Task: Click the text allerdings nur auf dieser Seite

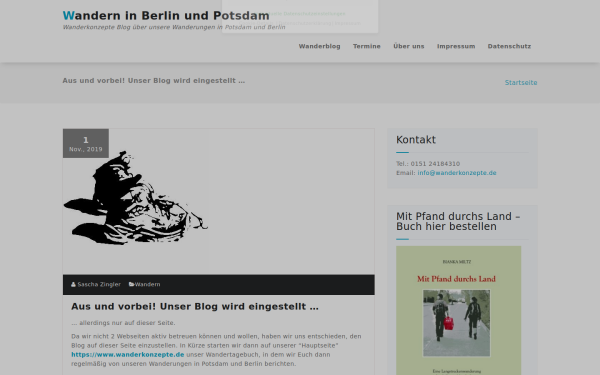Action: coord(123,323)
